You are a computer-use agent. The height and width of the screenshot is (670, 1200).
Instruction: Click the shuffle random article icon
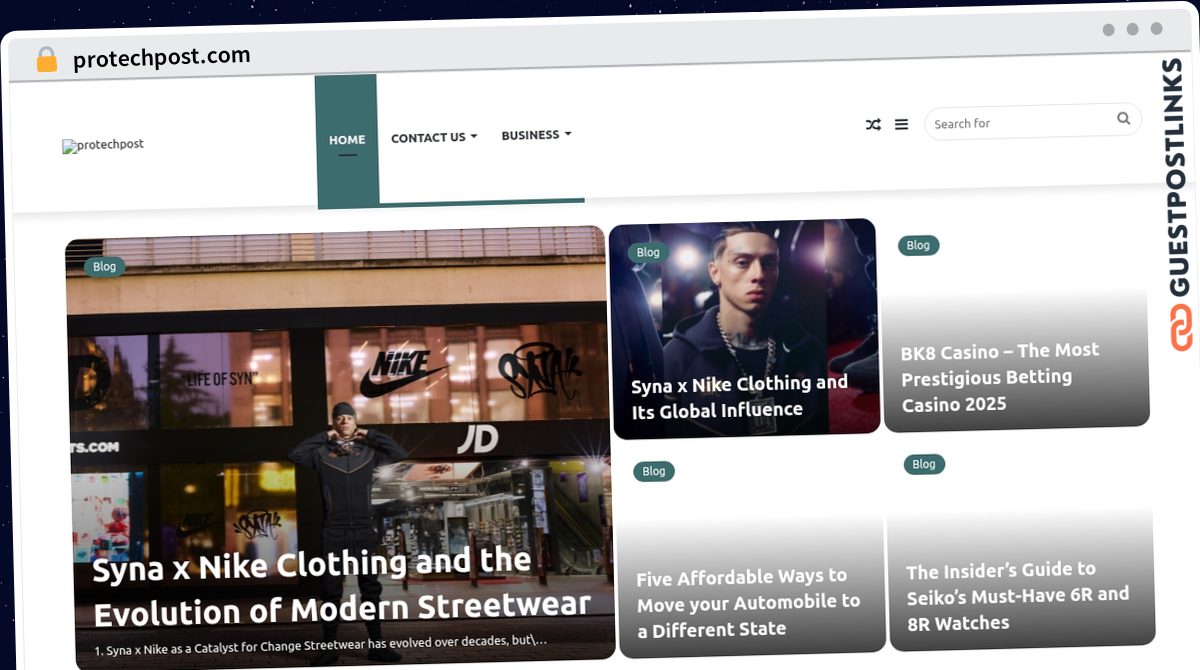873,125
